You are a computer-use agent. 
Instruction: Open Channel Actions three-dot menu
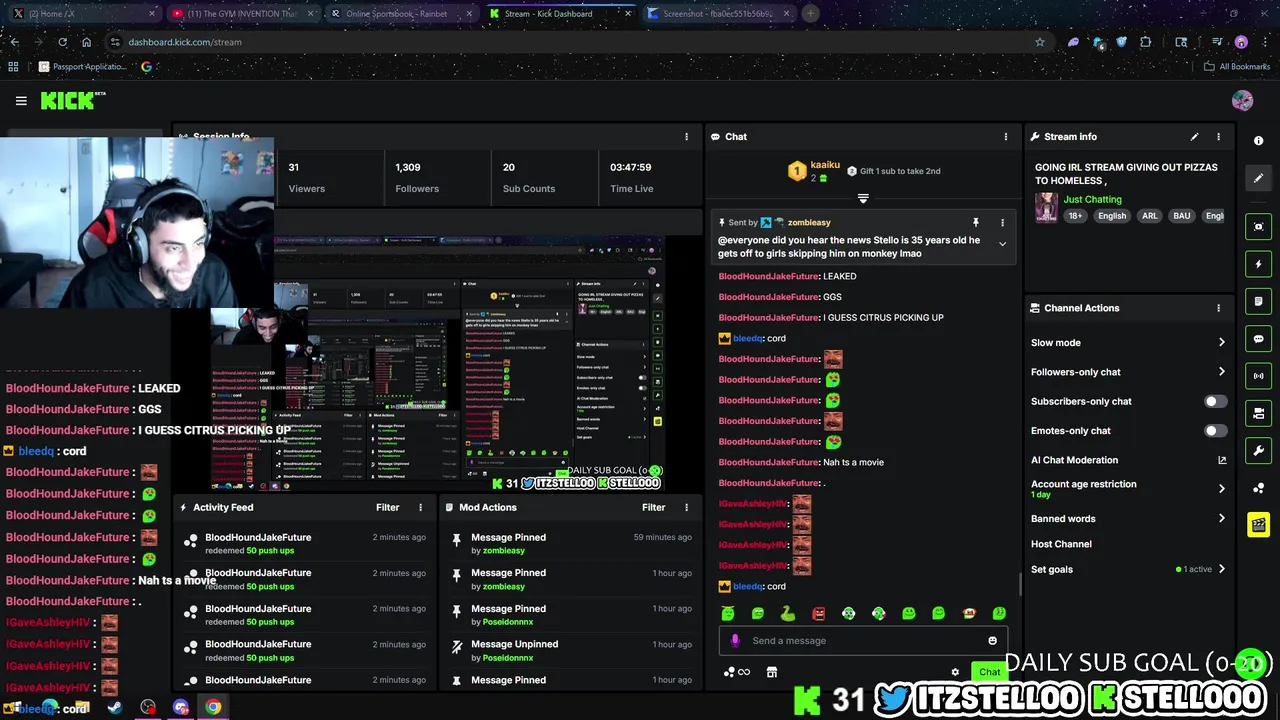coord(1218,308)
